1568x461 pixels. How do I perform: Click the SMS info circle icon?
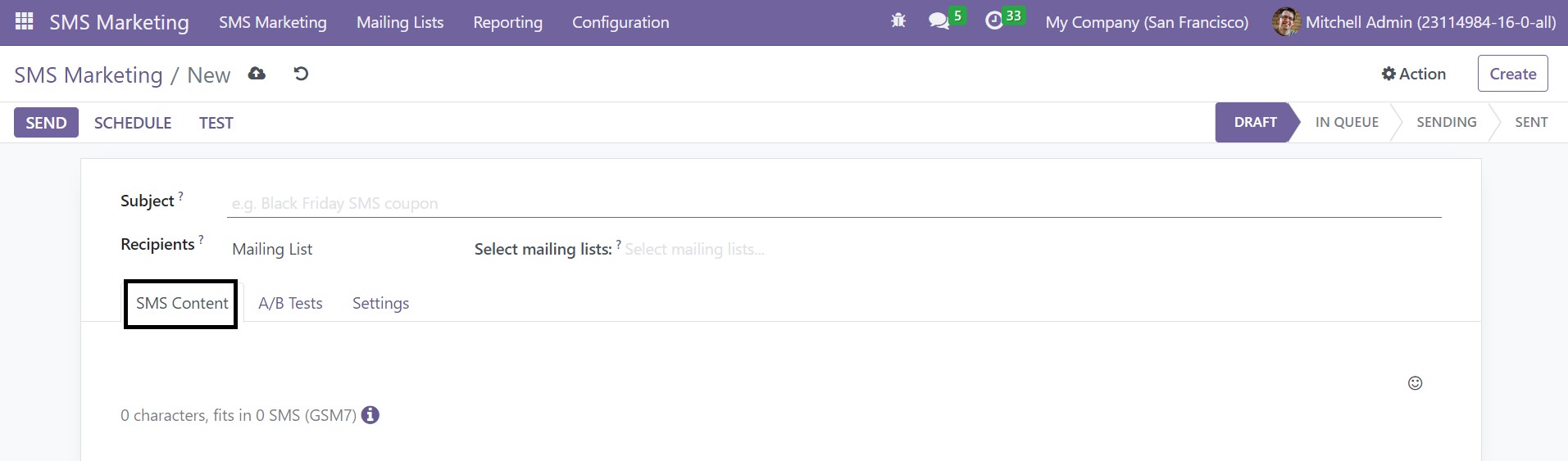pos(370,415)
